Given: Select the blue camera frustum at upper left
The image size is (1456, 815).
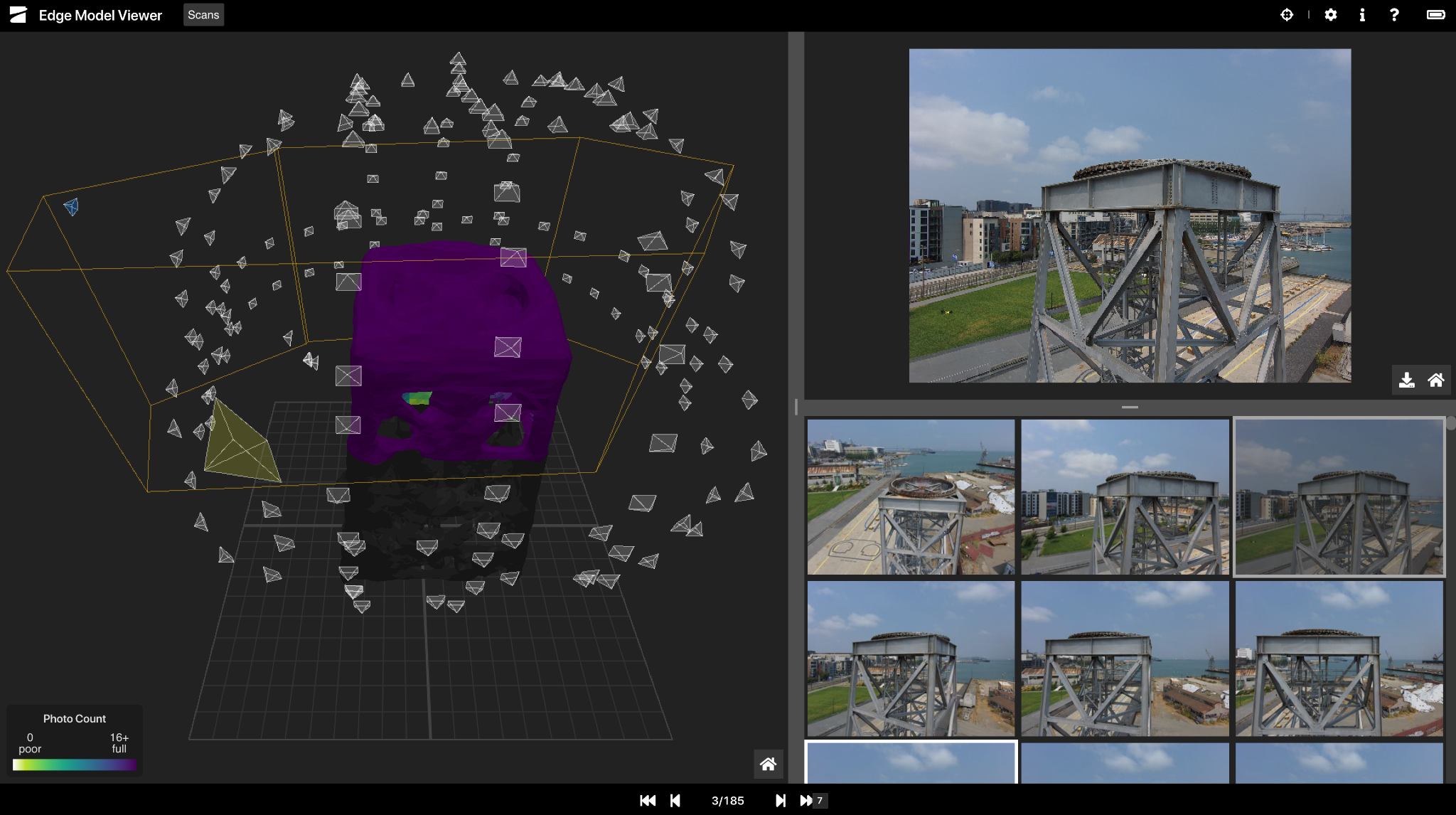Looking at the screenshot, I should point(71,207).
